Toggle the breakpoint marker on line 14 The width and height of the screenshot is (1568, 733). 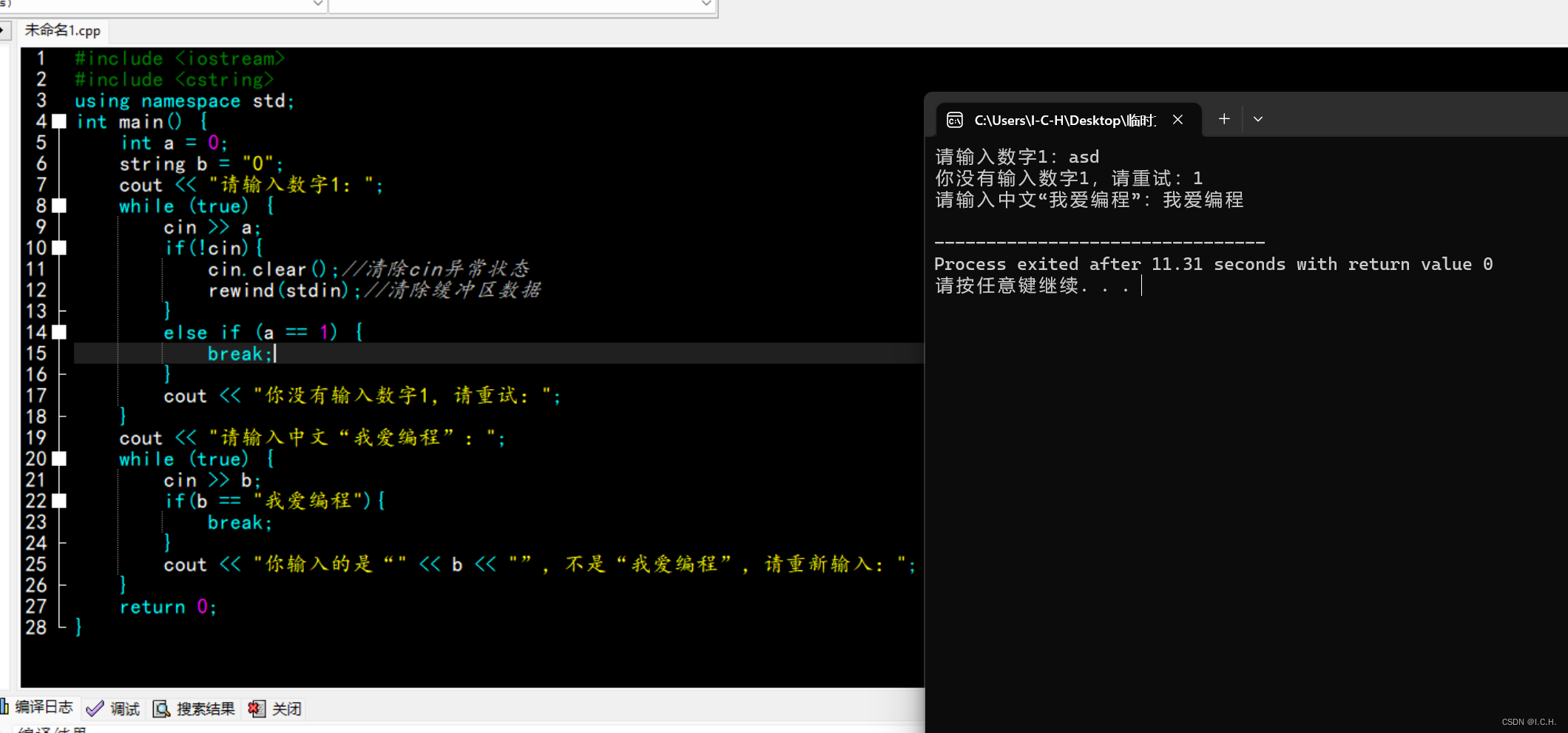point(58,332)
